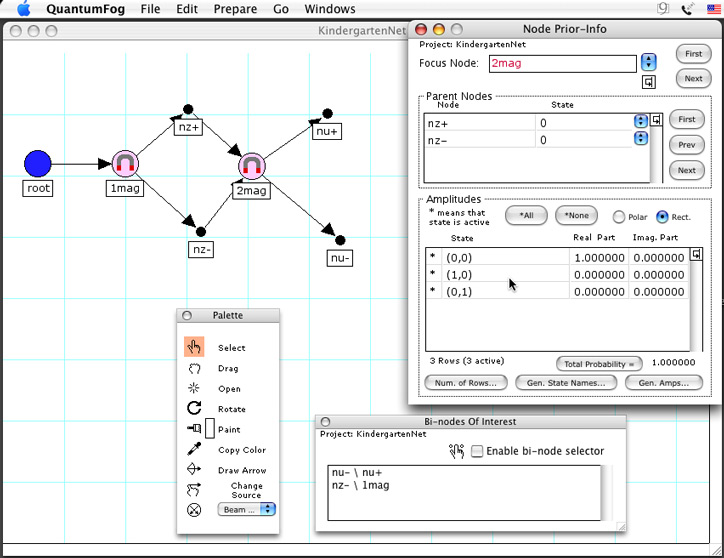Click the popup icon below Focus Node stepper
This screenshot has width=724, height=558.
[x=649, y=82]
